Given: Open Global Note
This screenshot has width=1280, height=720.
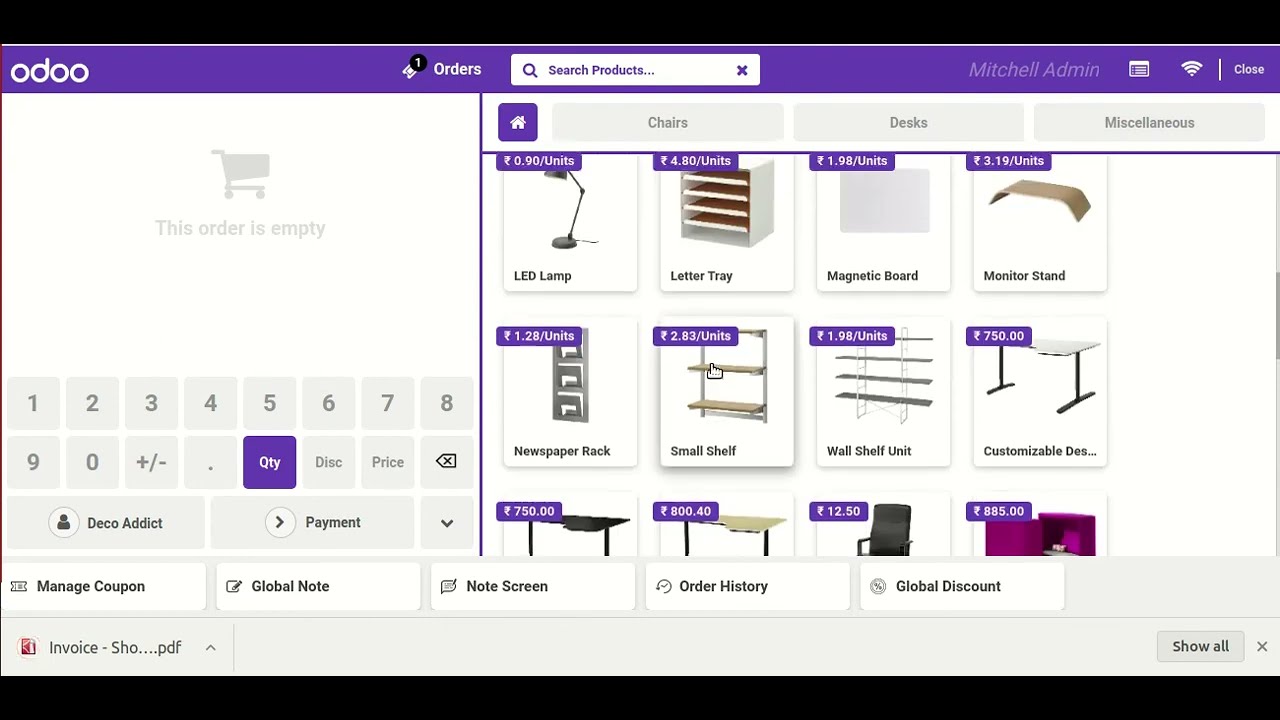Looking at the screenshot, I should click(318, 586).
